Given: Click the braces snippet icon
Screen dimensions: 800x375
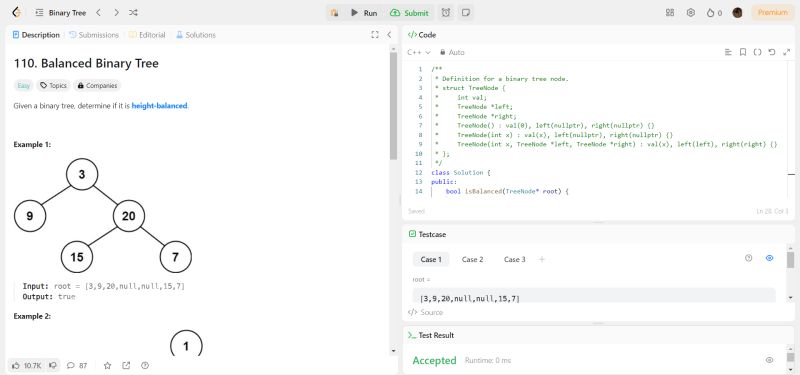Looking at the screenshot, I should click(x=758, y=52).
